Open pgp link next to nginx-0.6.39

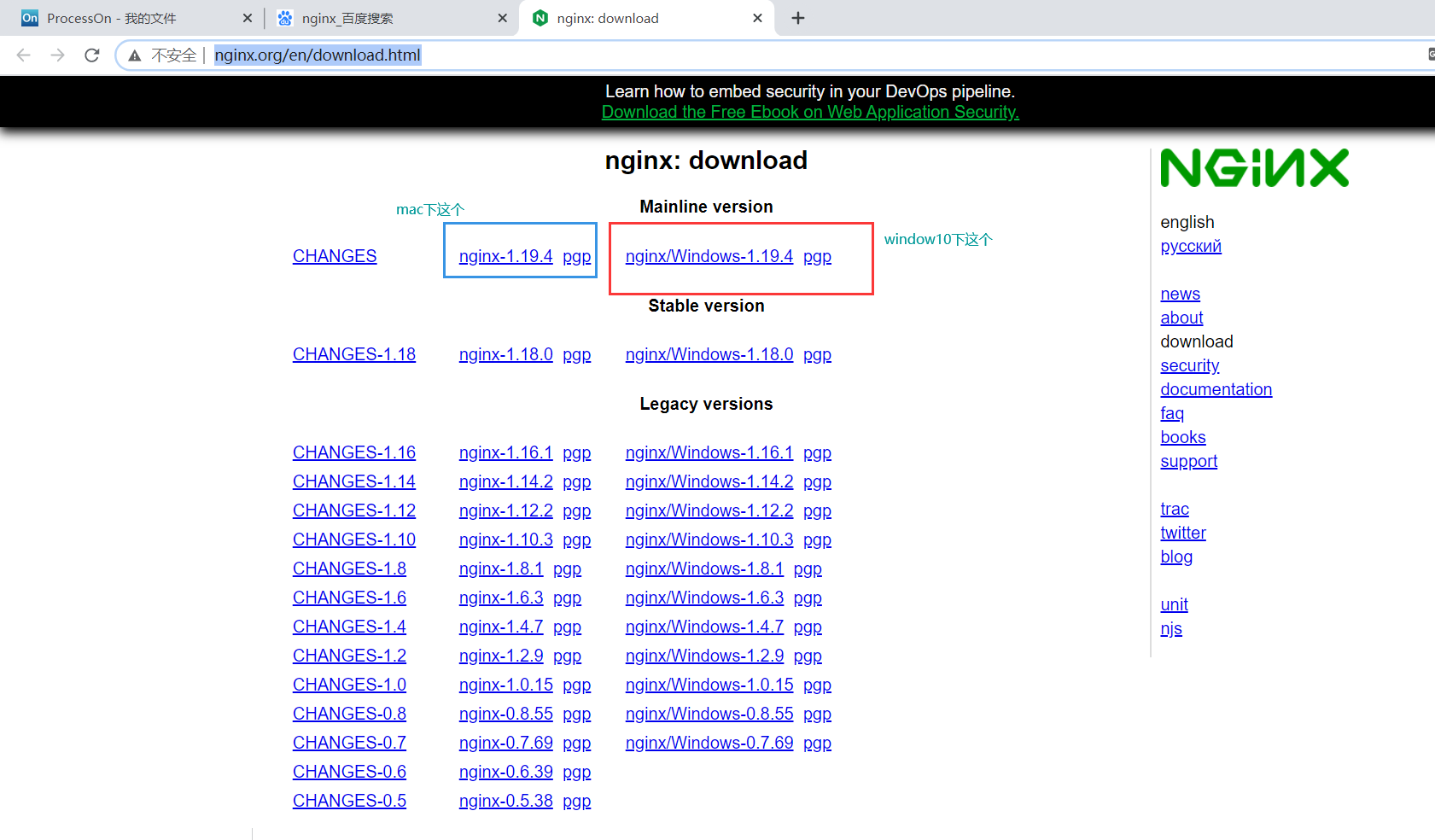pos(577,773)
